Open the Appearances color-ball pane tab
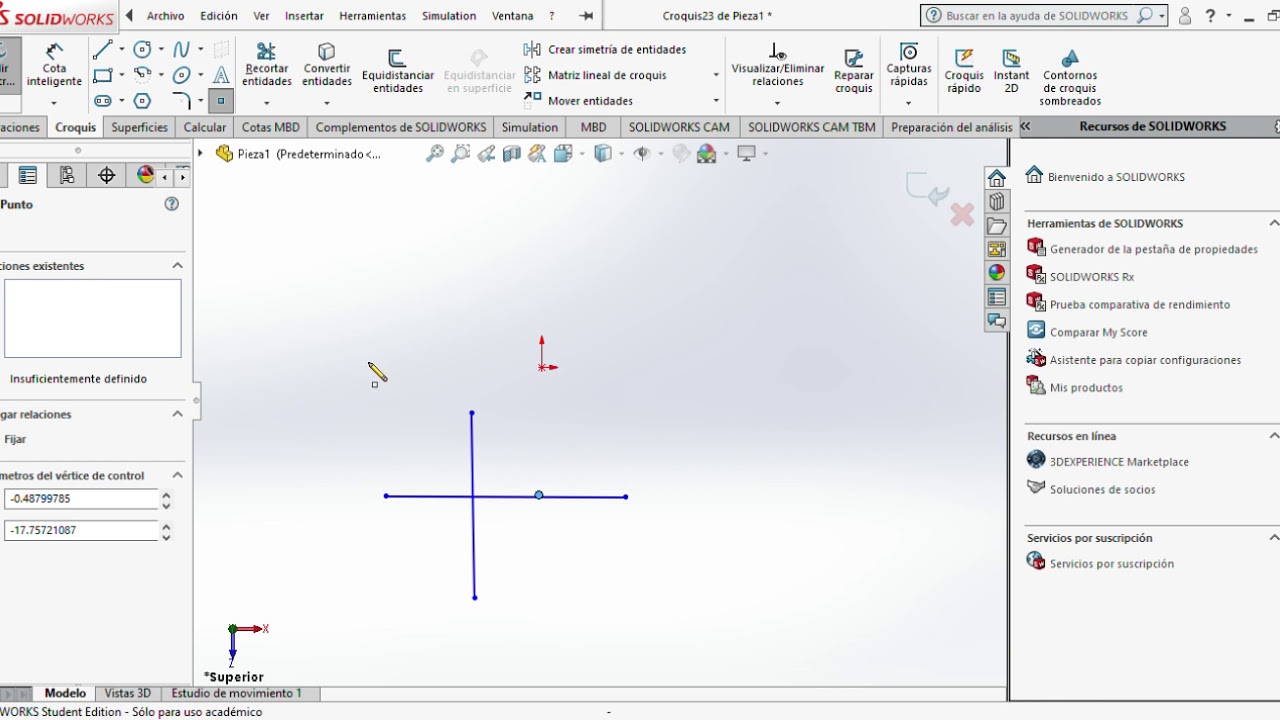The image size is (1280, 720). pyautogui.click(x=996, y=273)
